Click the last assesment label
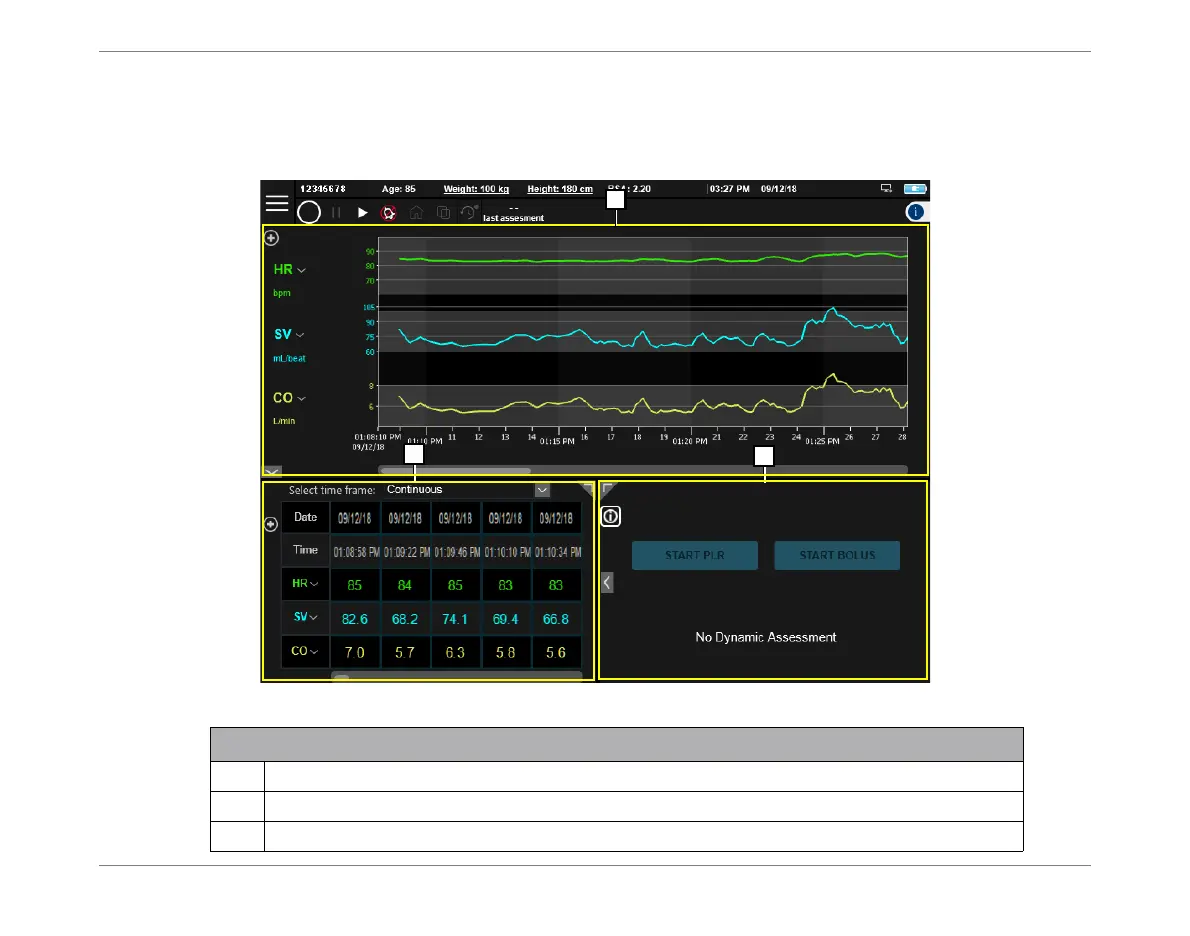 pos(514,219)
